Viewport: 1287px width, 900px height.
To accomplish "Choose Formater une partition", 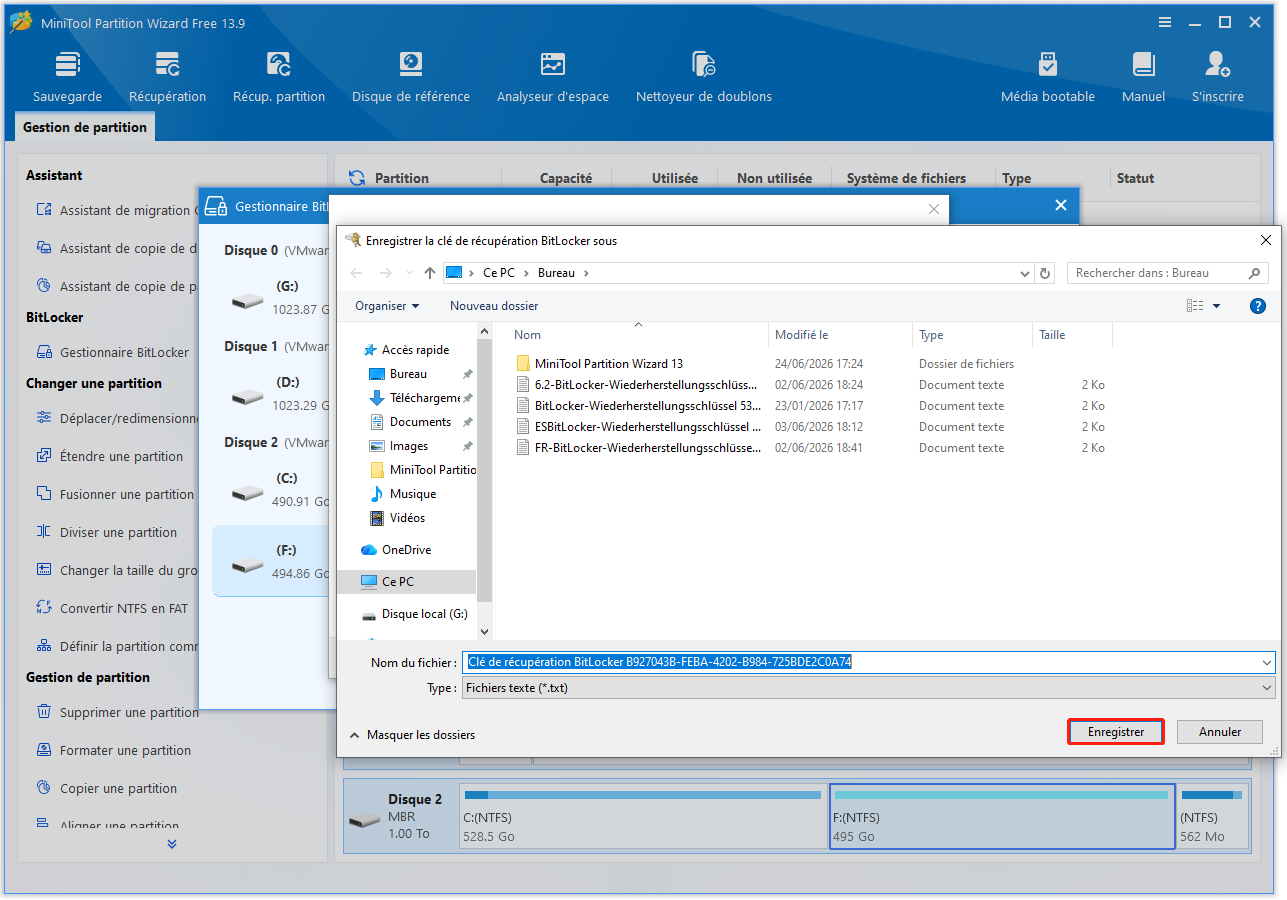I will click(112, 750).
